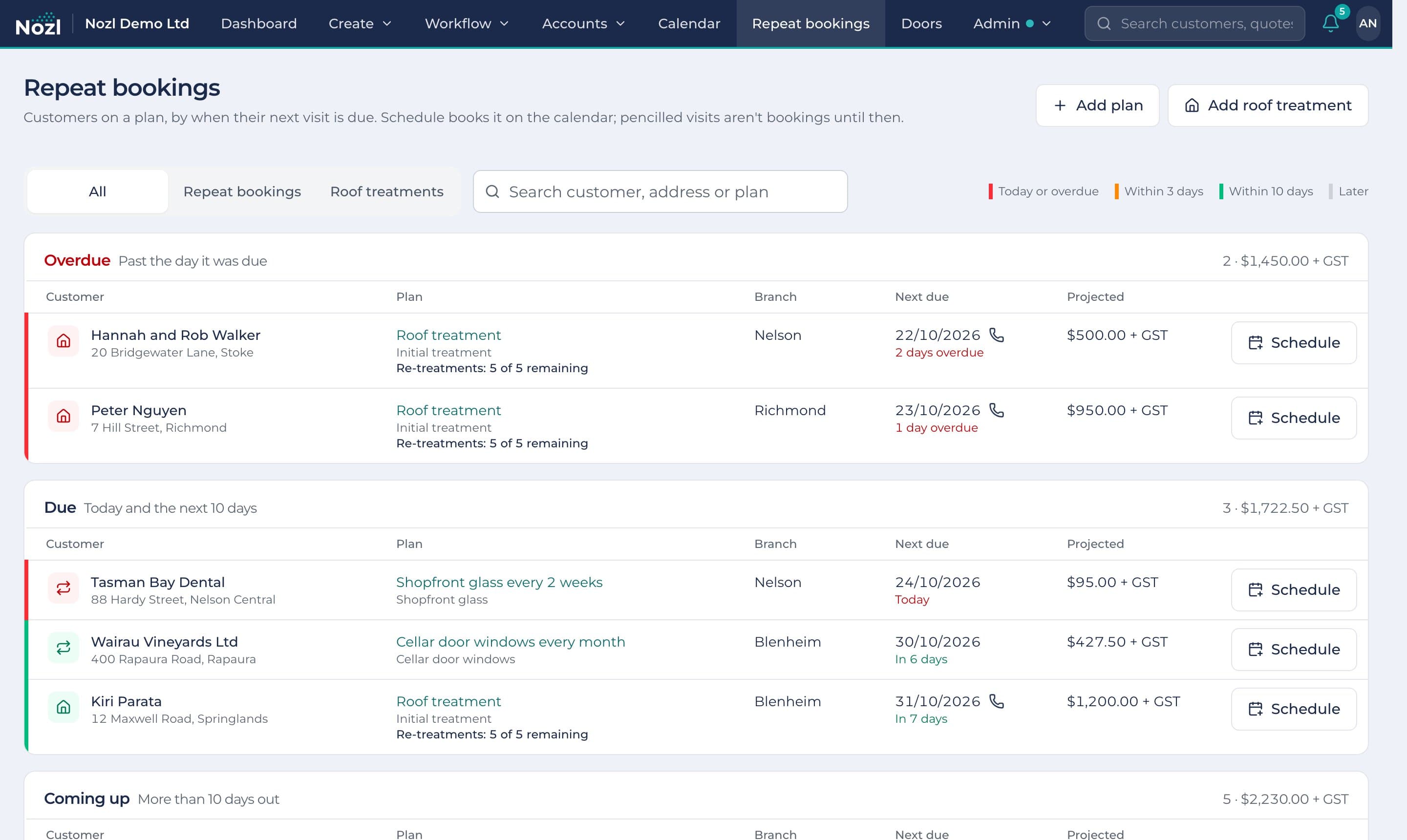The width and height of the screenshot is (1407, 840).
Task: Click the Nozl Demo Ltd company name
Action: click(x=137, y=23)
